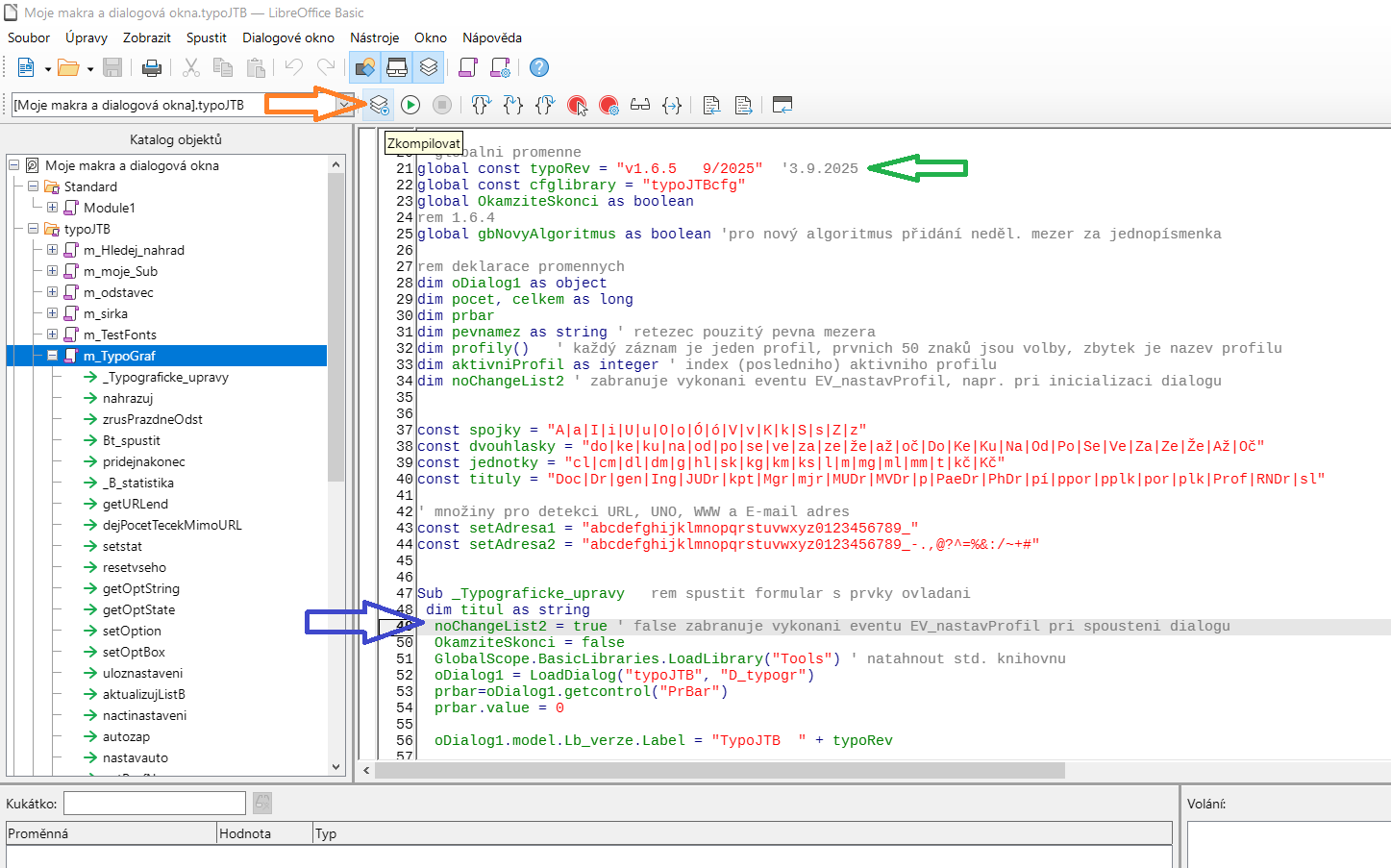Click the code editor horizontal scrollbar
The image size is (1391, 868).
click(719, 770)
